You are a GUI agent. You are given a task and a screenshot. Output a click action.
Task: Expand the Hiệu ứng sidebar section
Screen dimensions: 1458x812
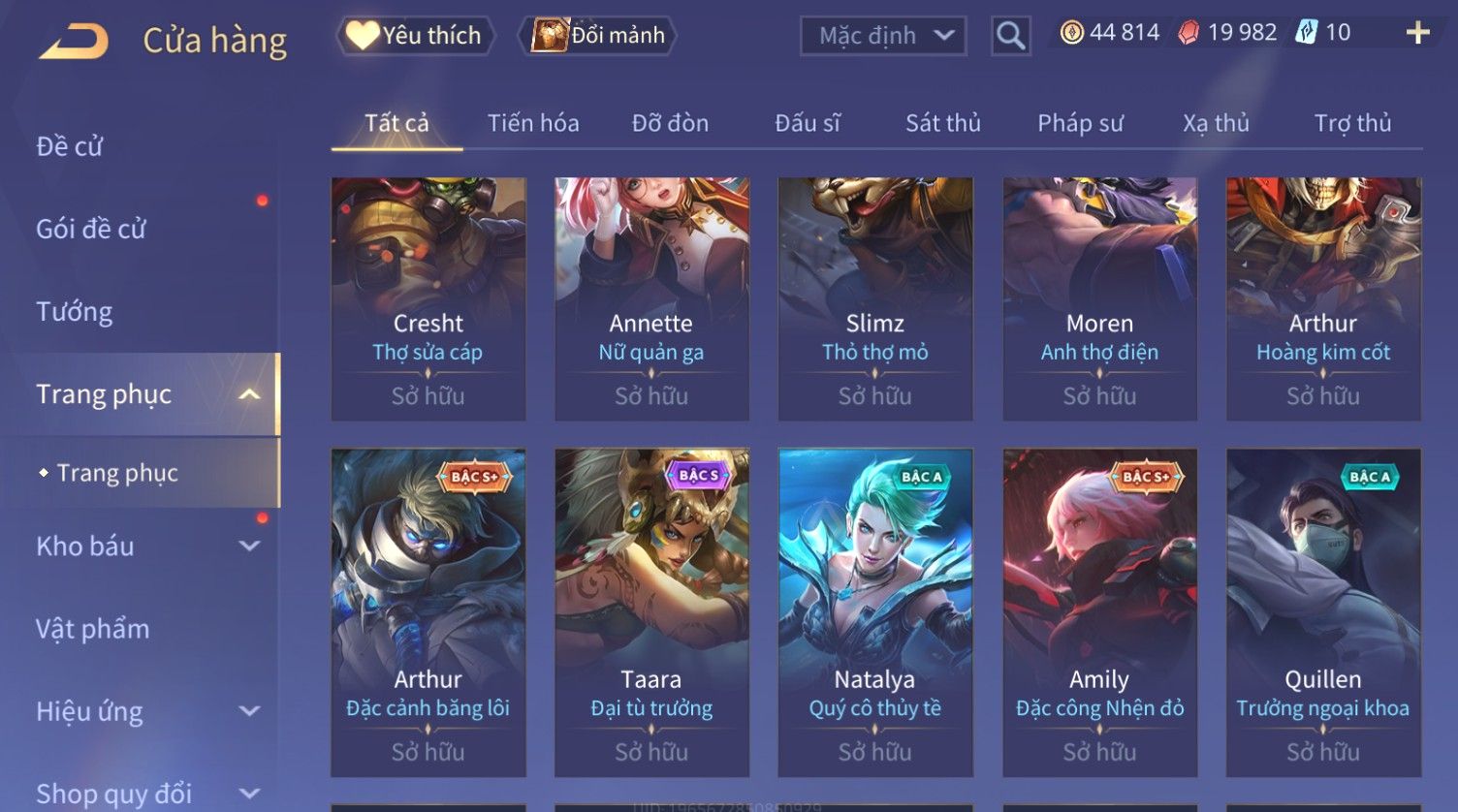pyautogui.click(x=249, y=711)
